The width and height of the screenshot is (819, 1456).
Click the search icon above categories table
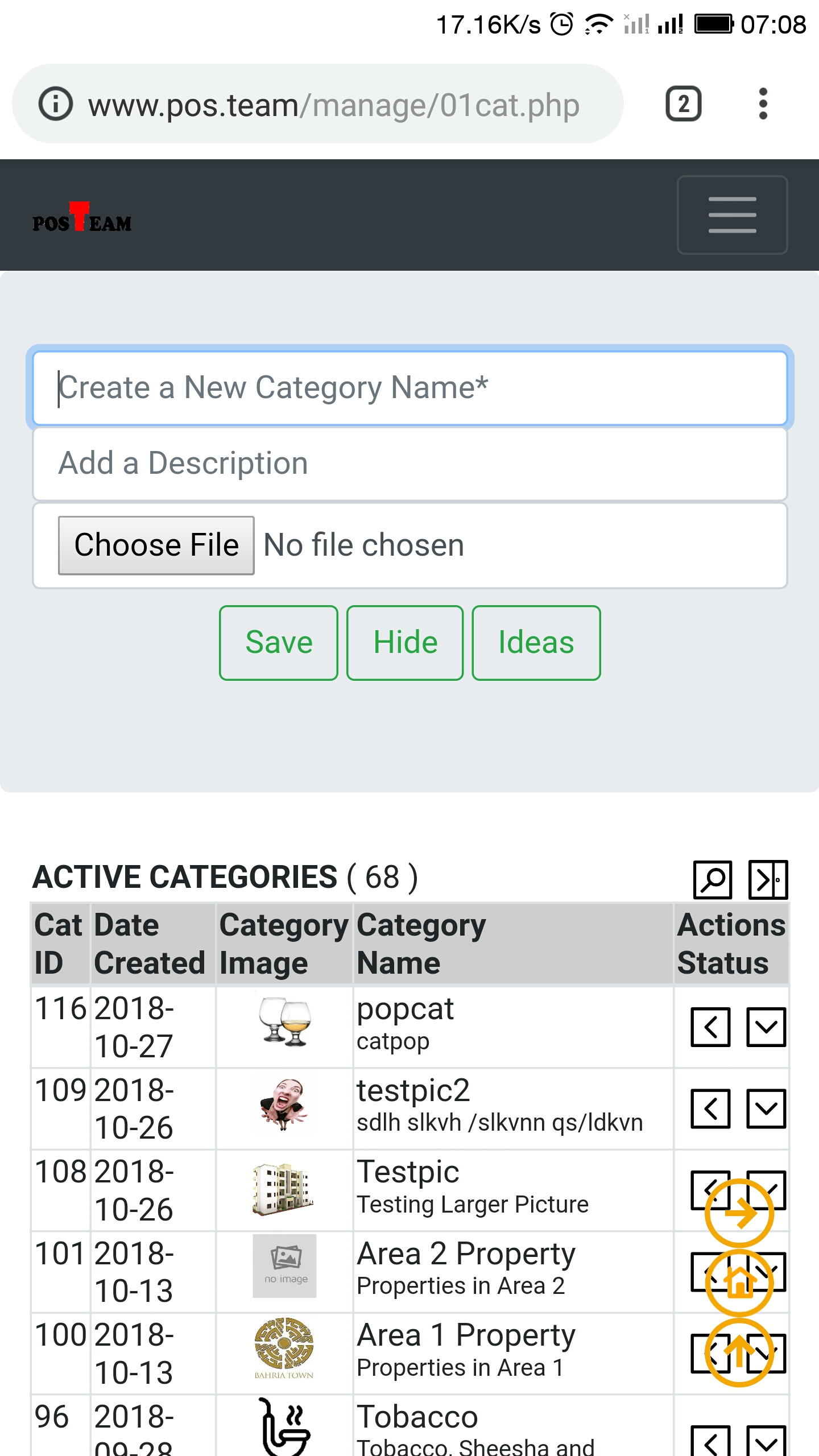tap(713, 880)
